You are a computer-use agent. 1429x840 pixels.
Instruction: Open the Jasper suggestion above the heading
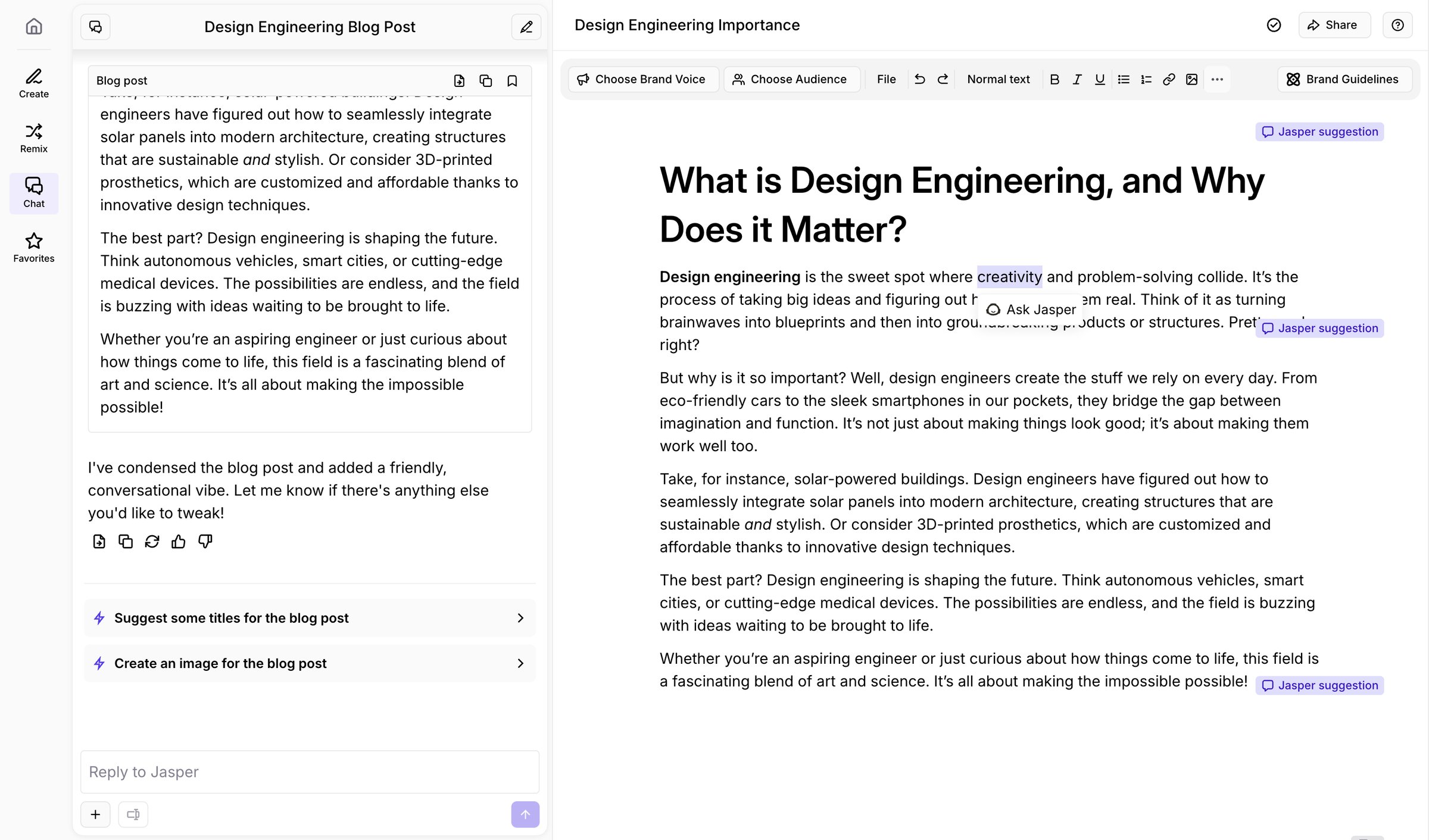point(1319,132)
